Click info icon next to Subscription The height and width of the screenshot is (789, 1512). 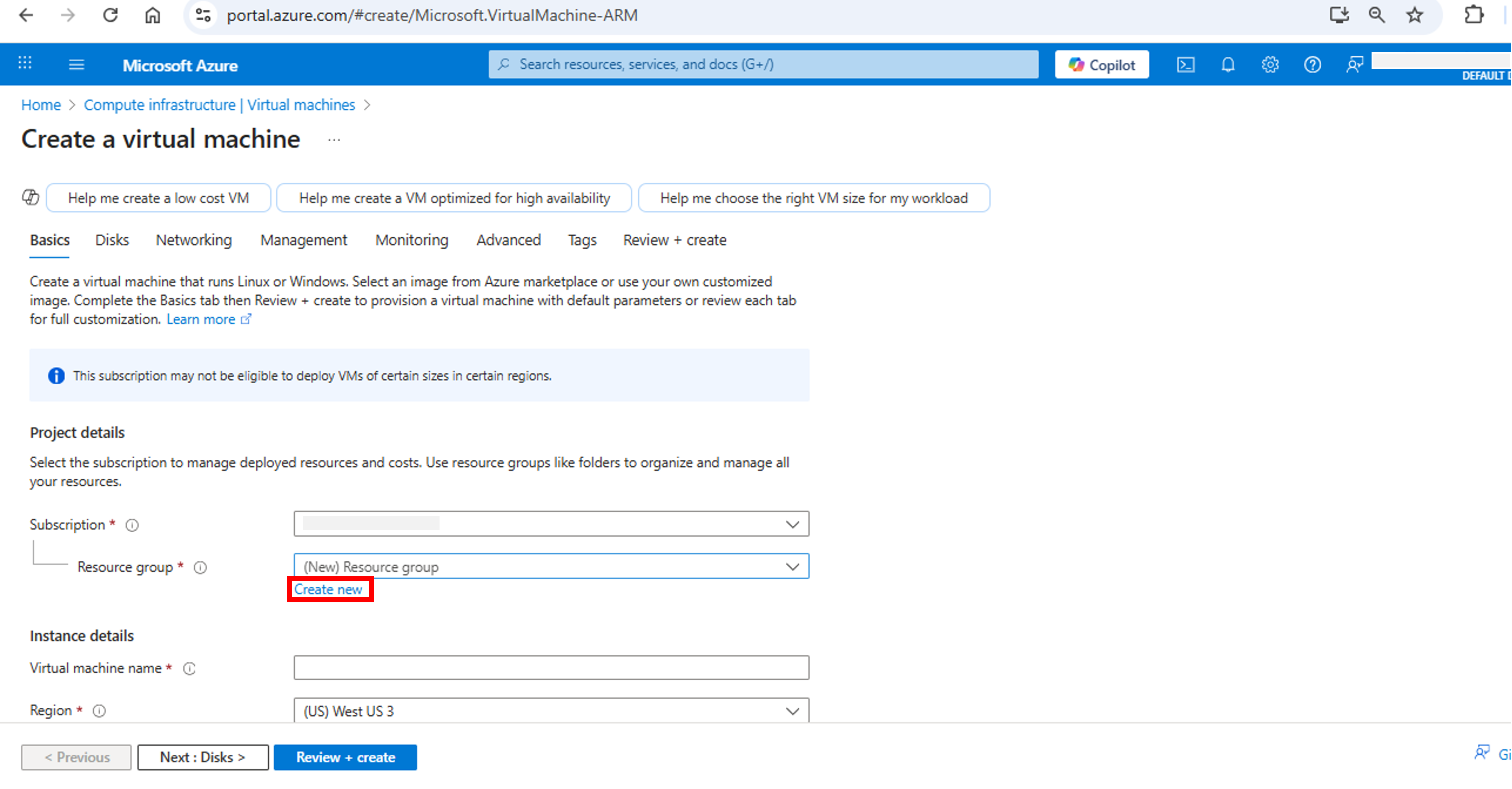(x=132, y=525)
